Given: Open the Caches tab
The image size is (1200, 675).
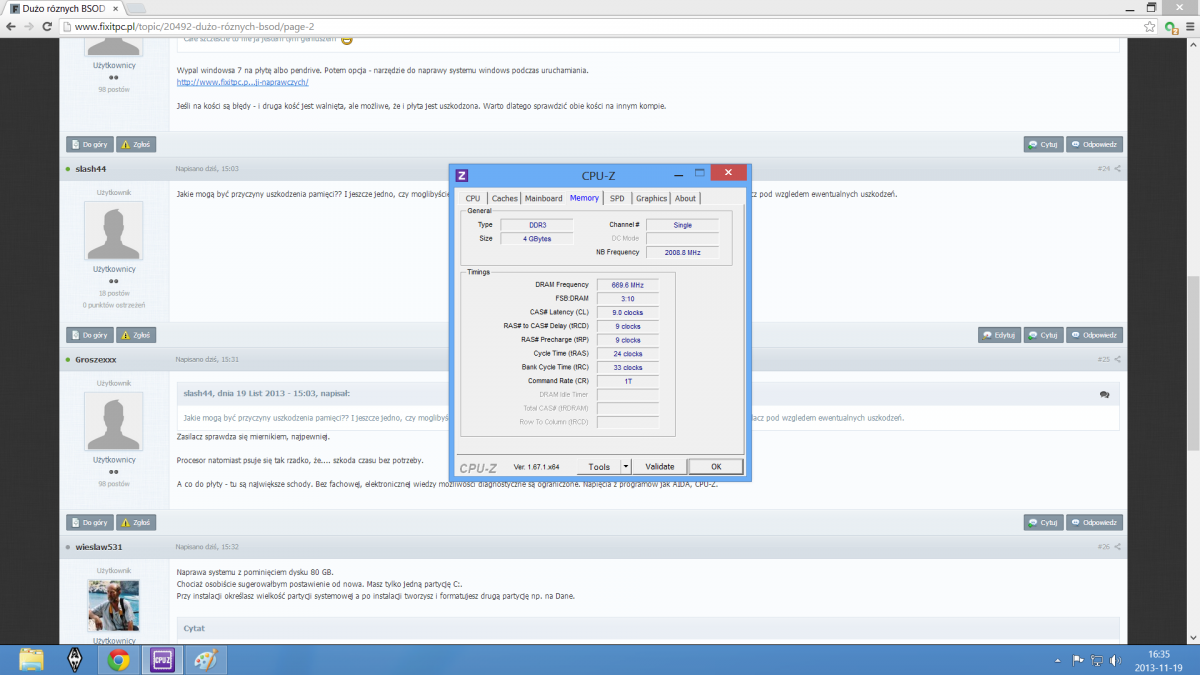Looking at the screenshot, I should (505, 198).
